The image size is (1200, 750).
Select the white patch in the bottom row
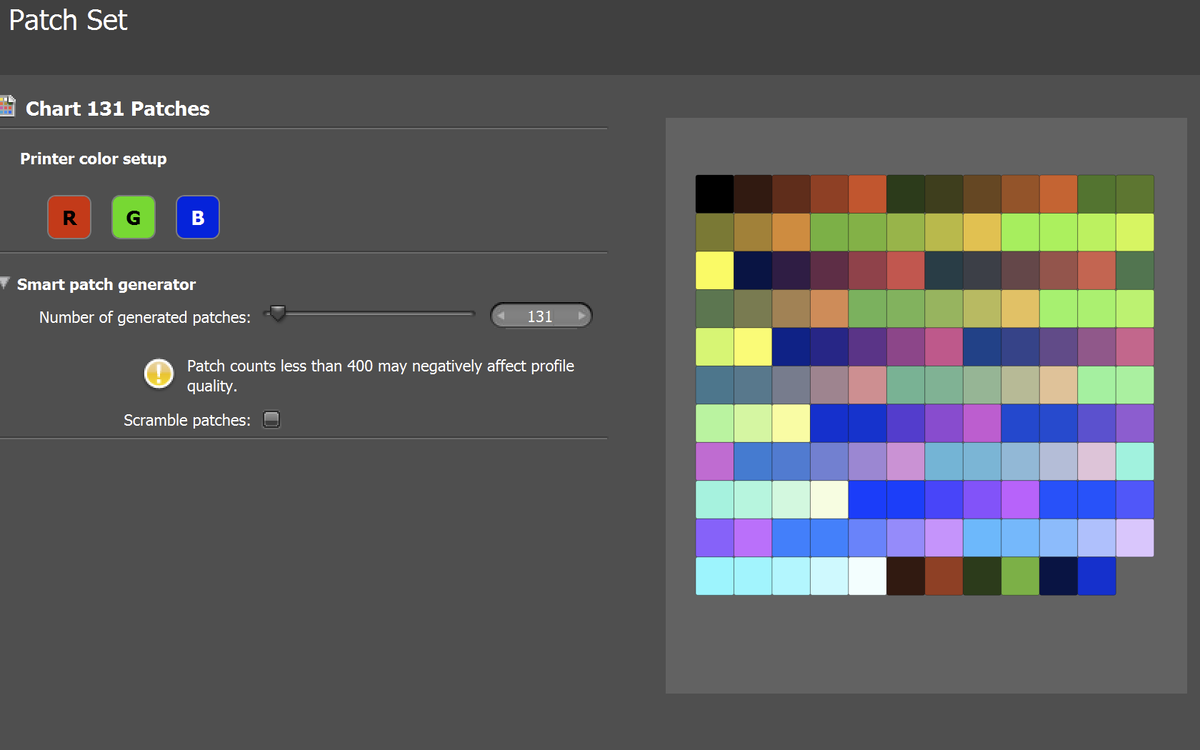point(867,576)
